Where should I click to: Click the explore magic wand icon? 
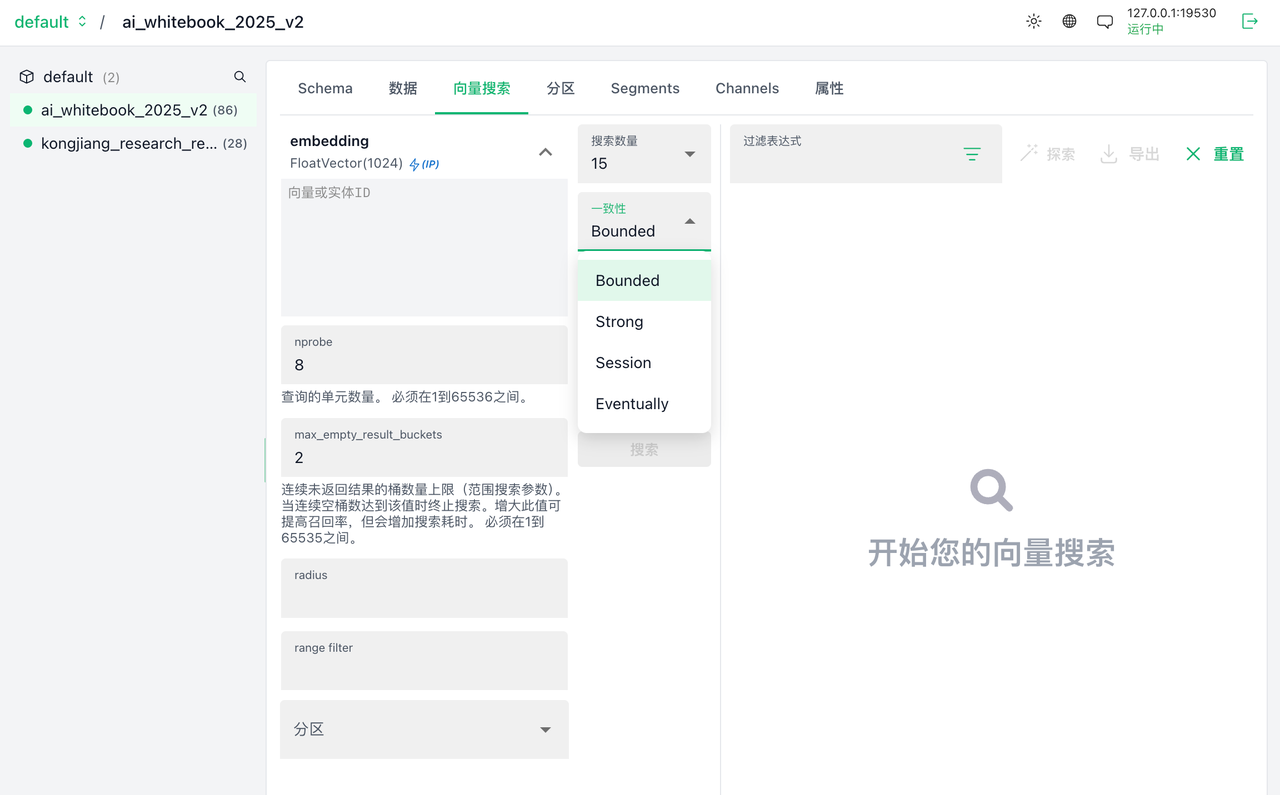(1028, 154)
